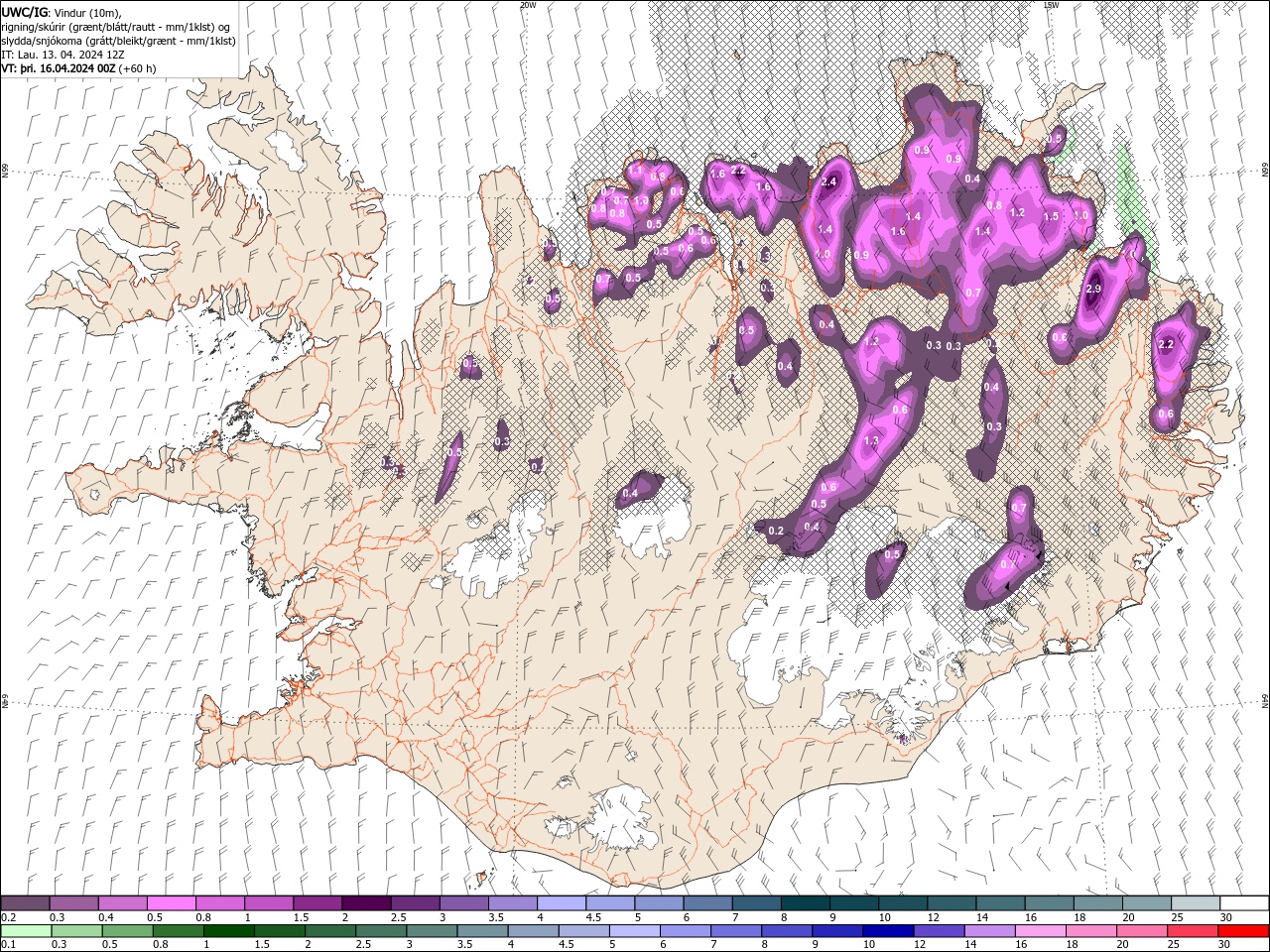Click the '4.5' label in the upper snow legend

(x=593, y=917)
